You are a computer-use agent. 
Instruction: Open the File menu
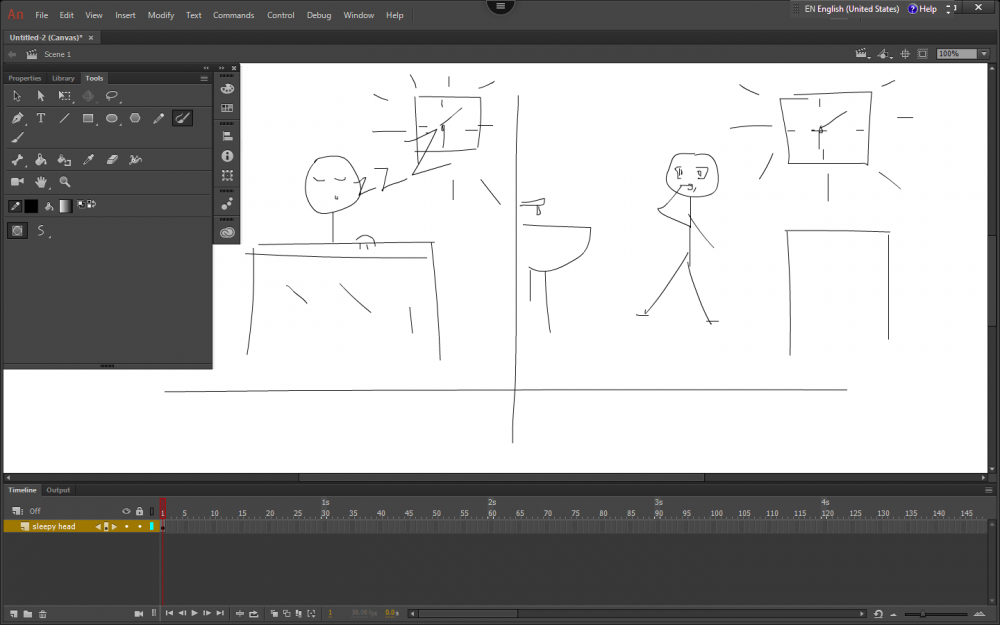(41, 15)
